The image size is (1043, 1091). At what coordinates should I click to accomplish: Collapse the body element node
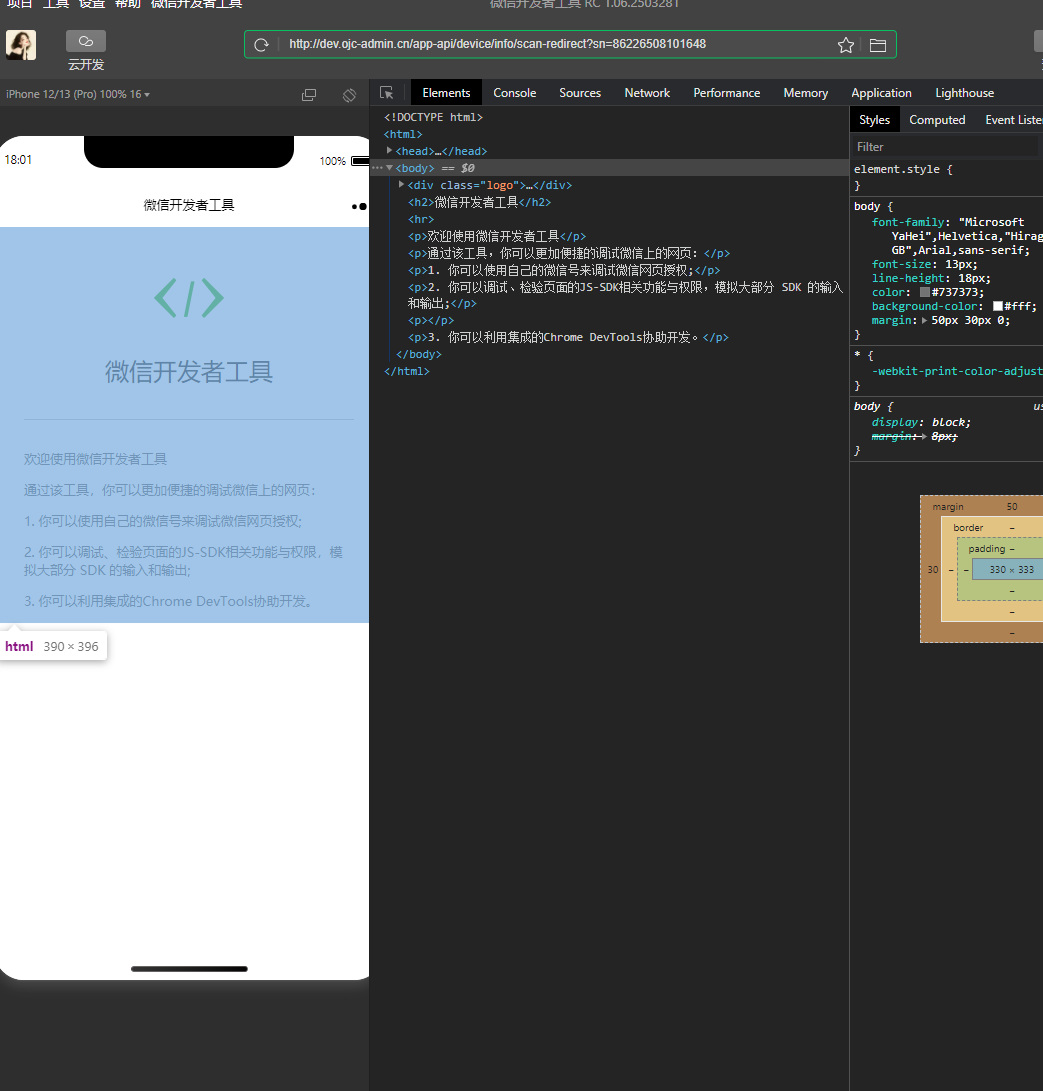[x=389, y=168]
